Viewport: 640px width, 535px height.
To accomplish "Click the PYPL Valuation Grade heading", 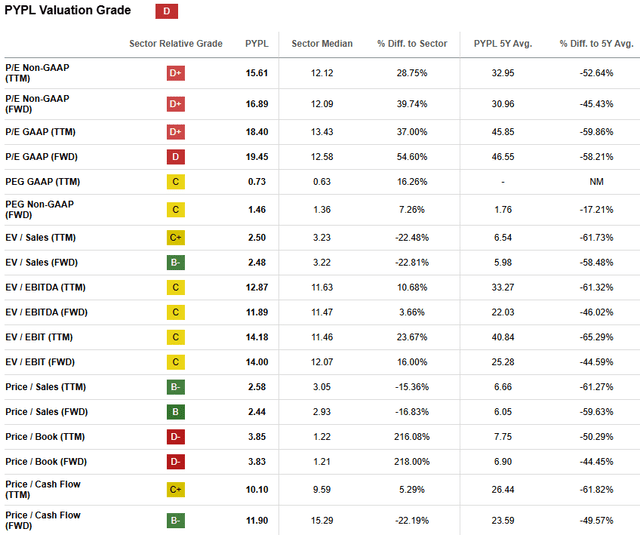I will (x=68, y=10).
